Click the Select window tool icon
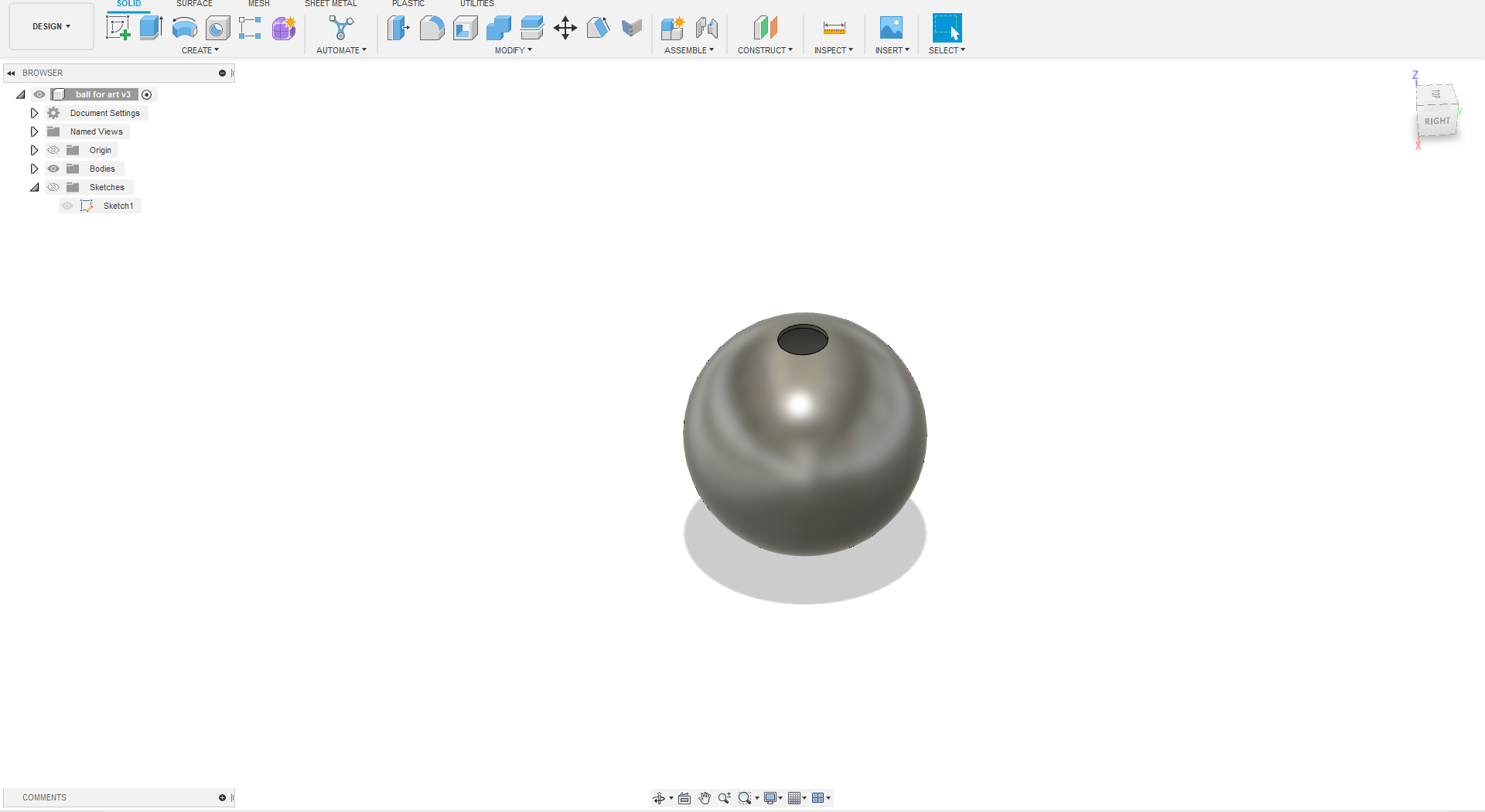 pyautogui.click(x=947, y=28)
